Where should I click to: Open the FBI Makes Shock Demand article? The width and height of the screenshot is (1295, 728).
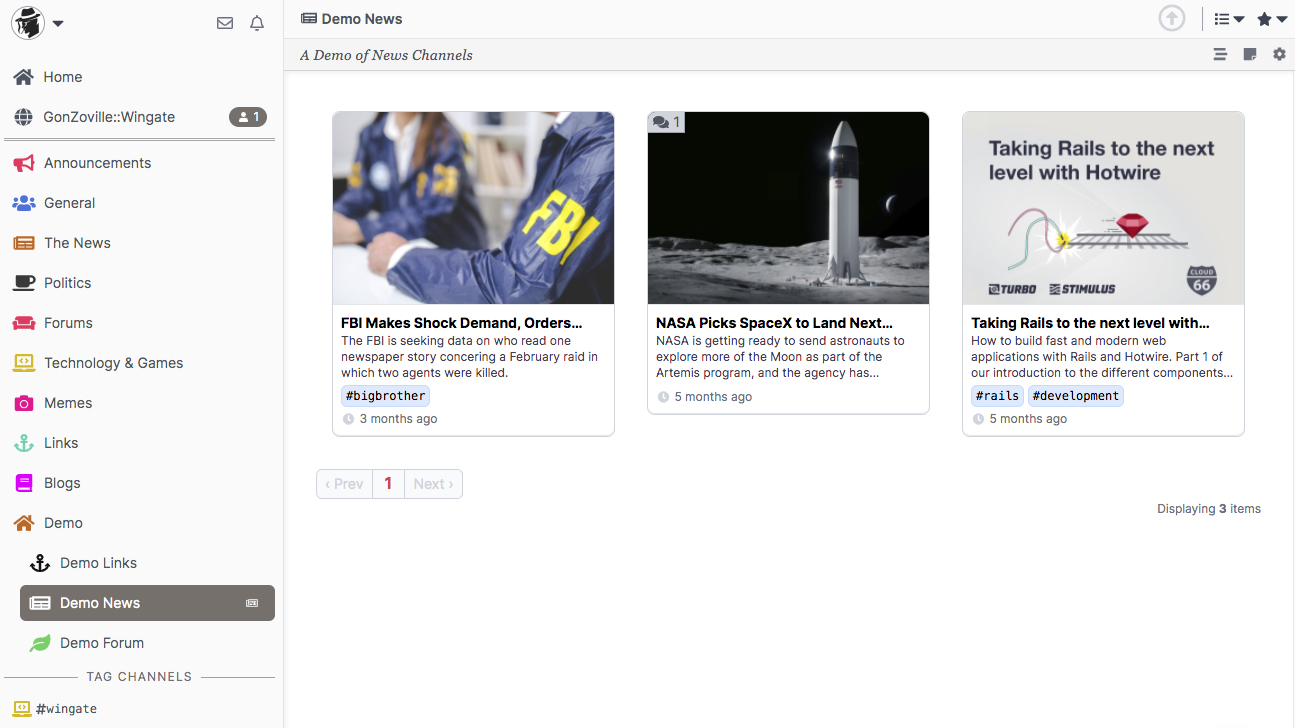pos(461,323)
